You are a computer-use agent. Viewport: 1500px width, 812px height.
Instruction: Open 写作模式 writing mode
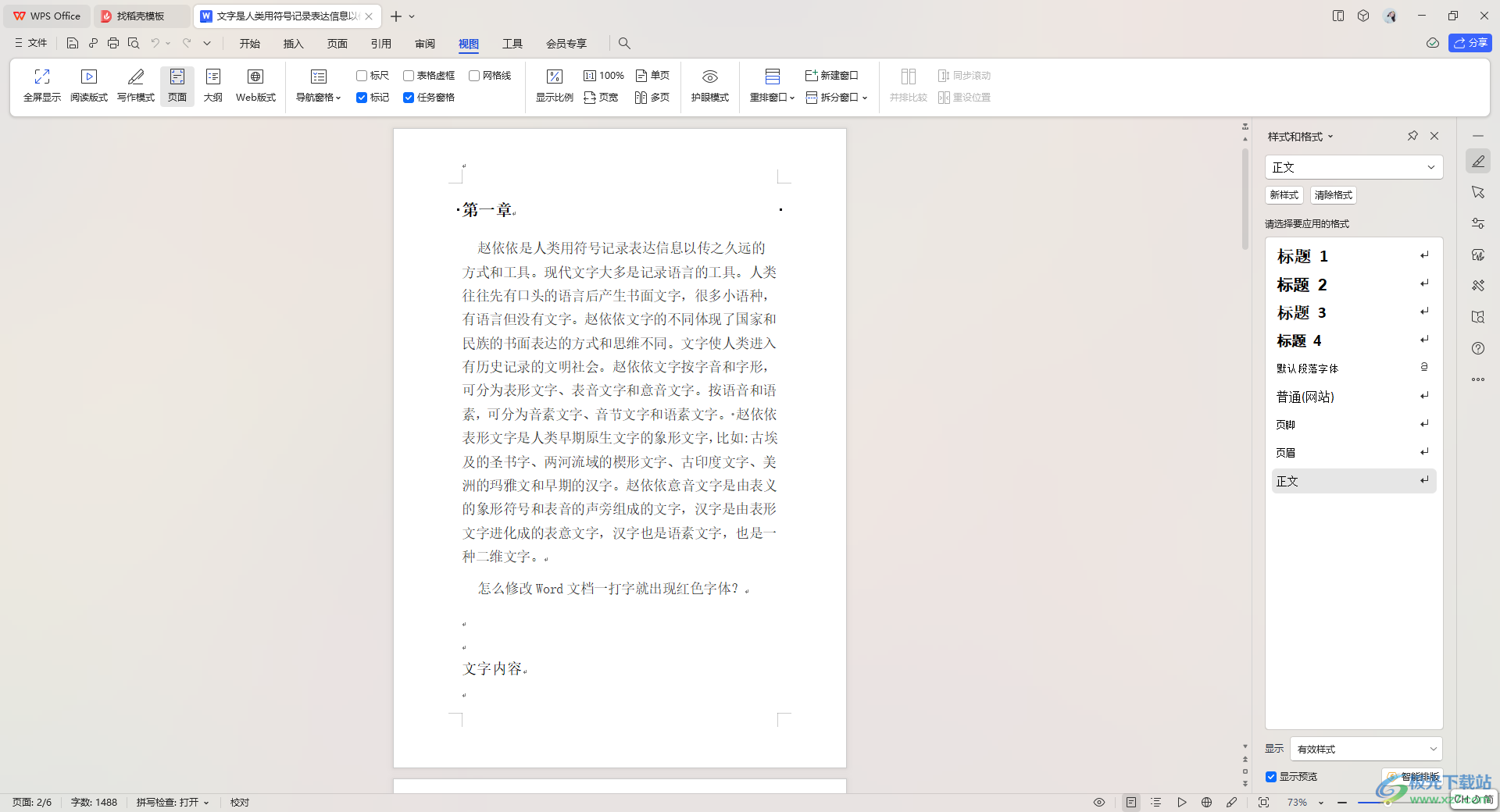pyautogui.click(x=136, y=85)
